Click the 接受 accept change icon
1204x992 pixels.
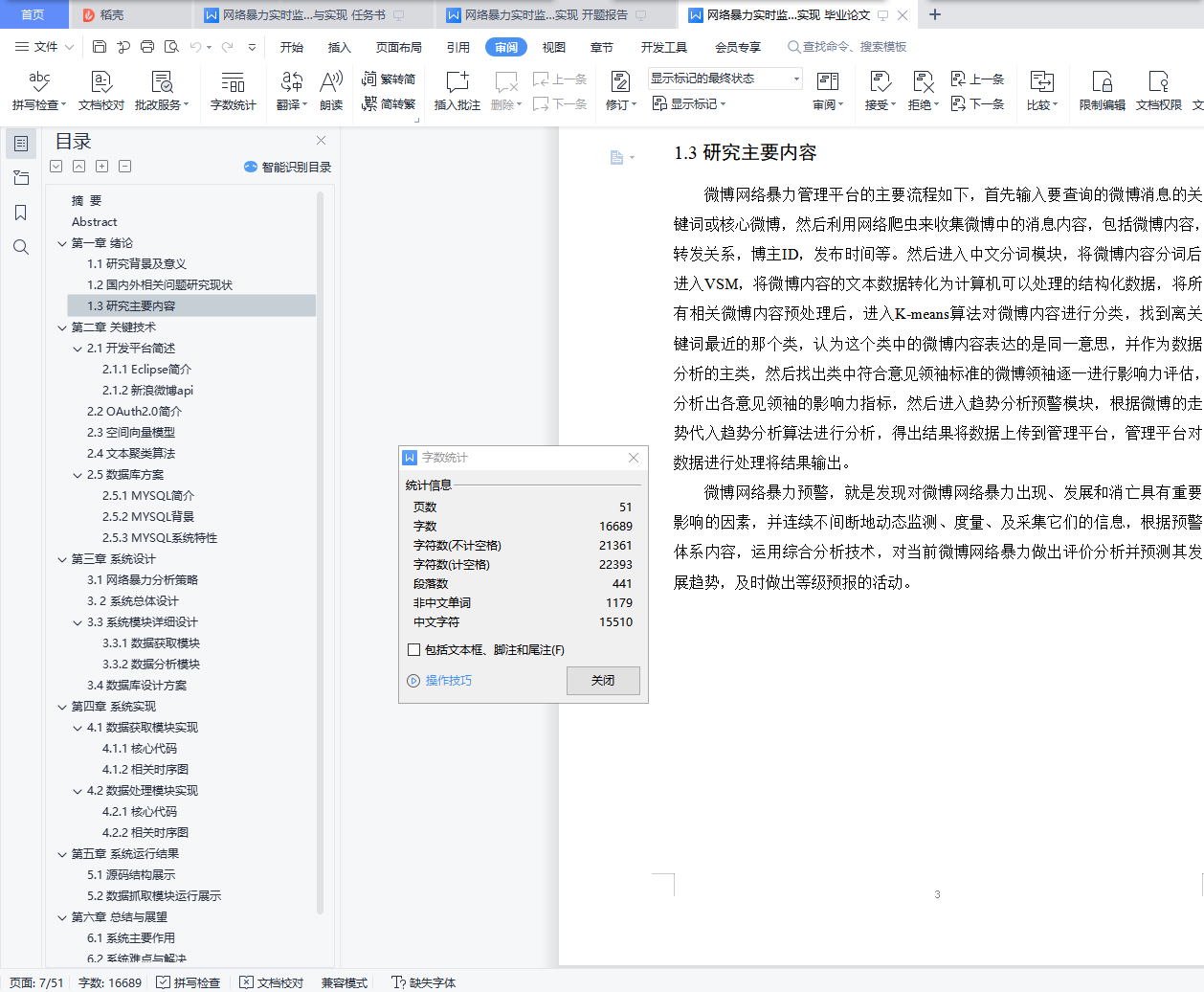[880, 91]
